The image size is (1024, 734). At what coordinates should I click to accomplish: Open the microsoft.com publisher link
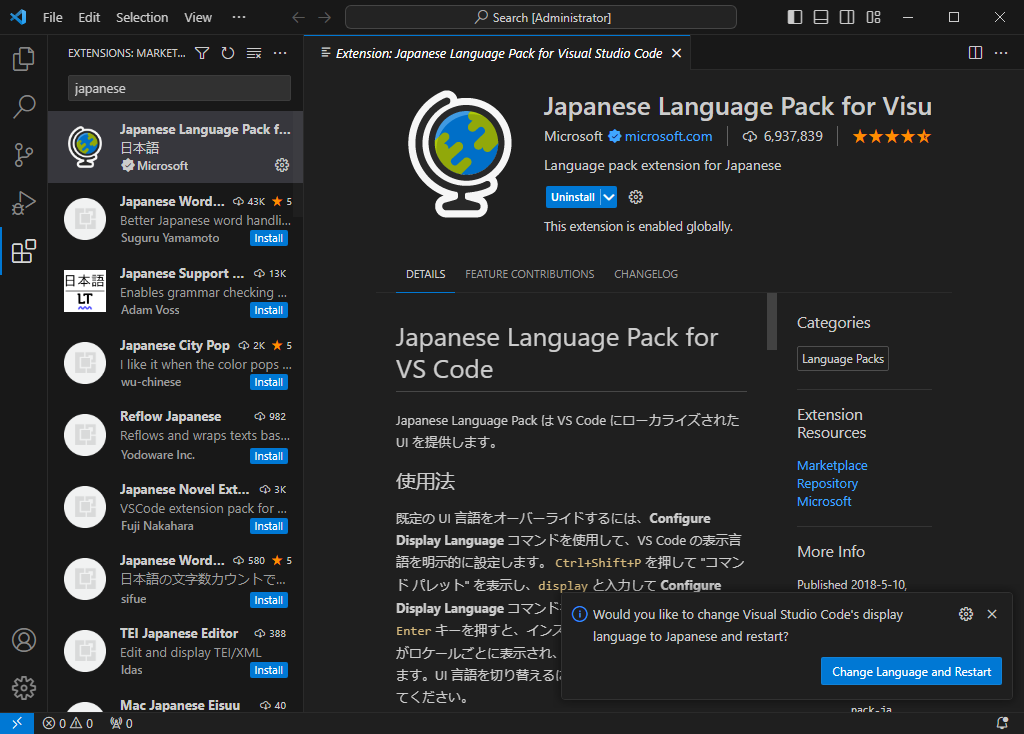(668, 136)
